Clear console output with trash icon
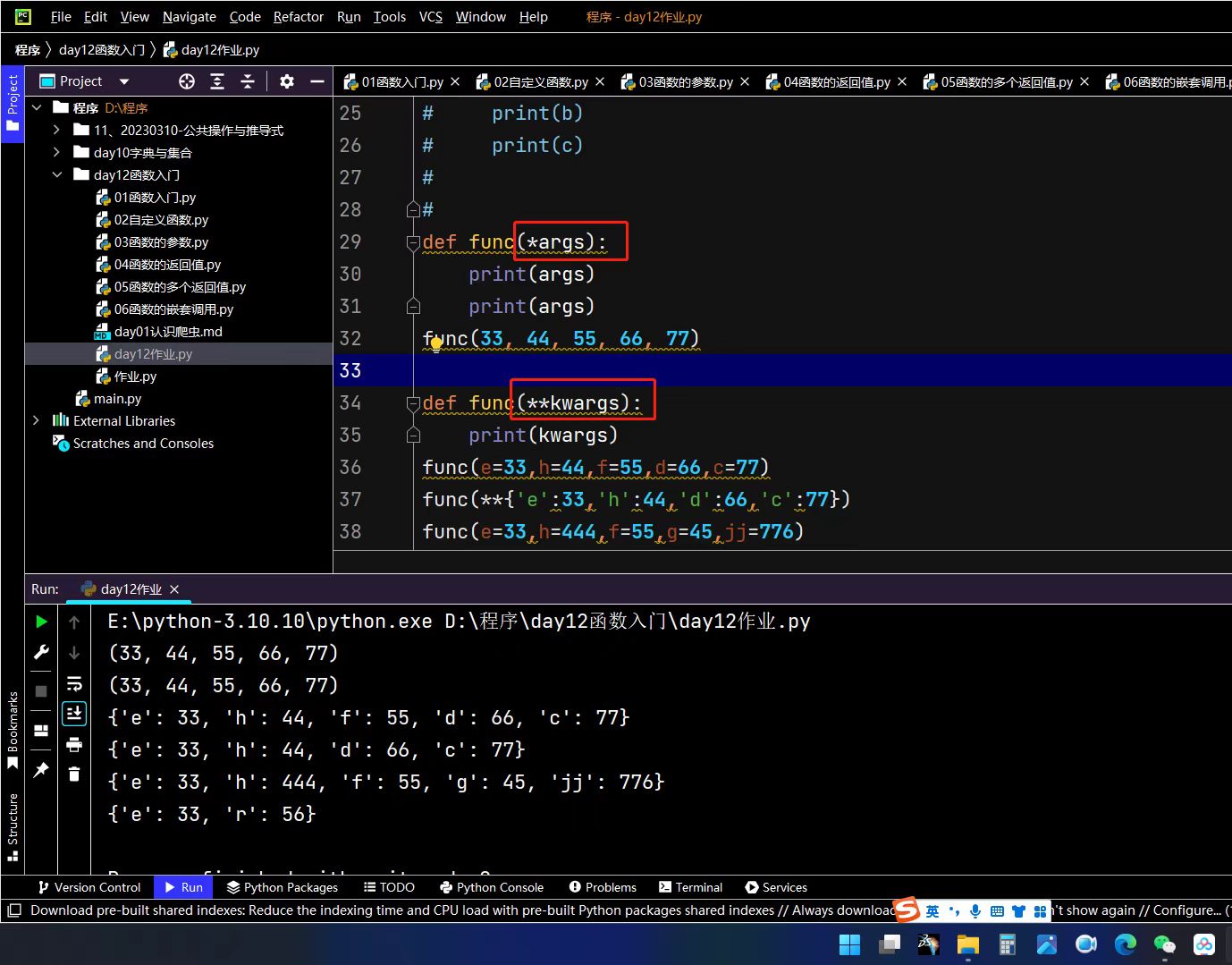 [74, 775]
